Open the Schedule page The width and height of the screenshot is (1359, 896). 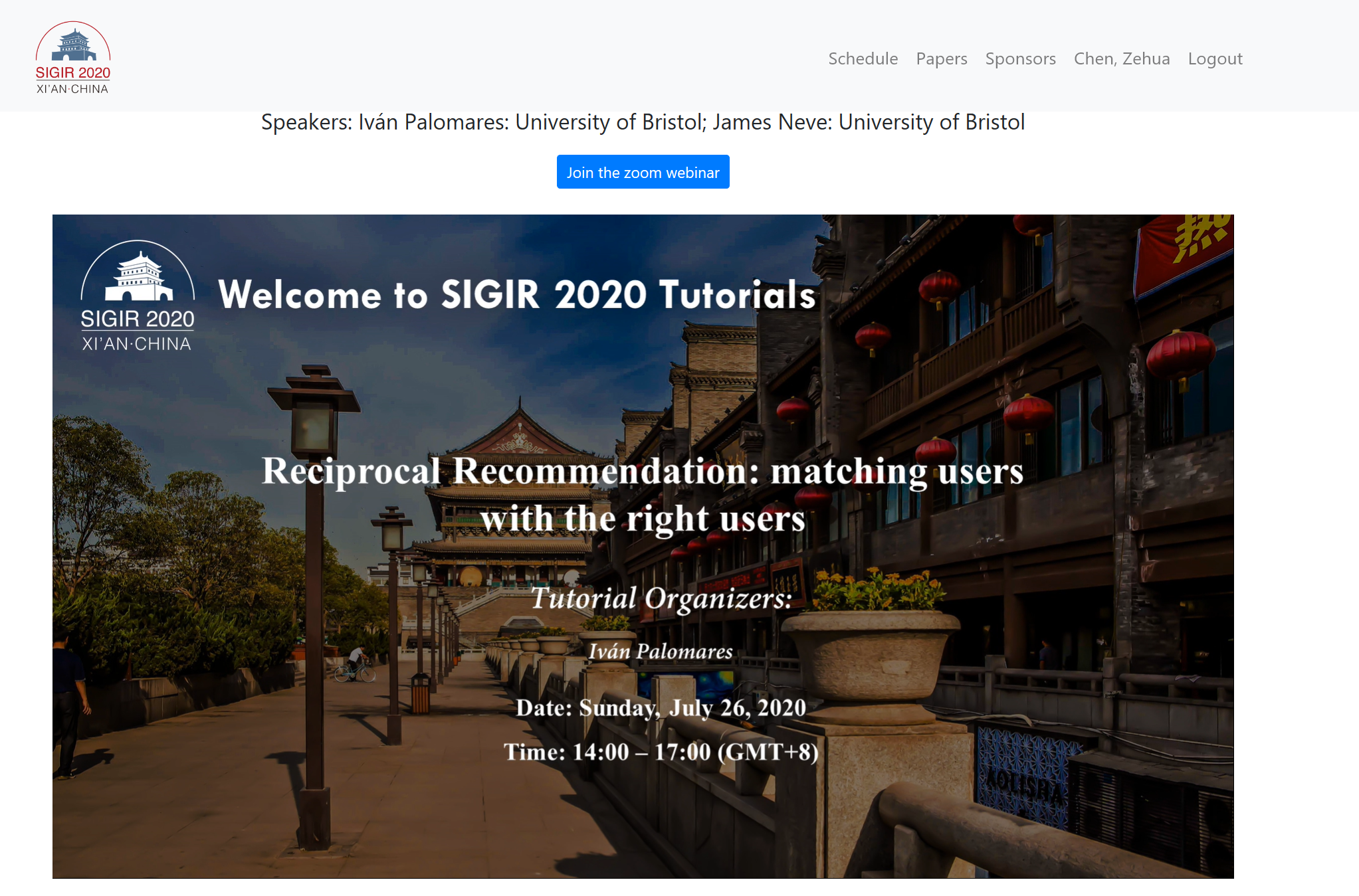[x=863, y=58]
